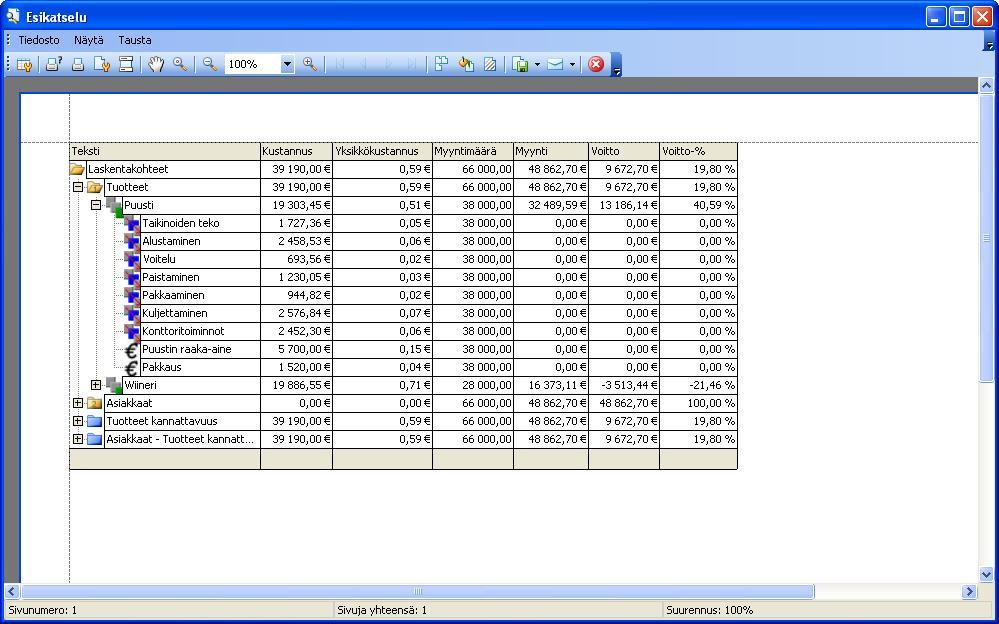Click the Voitto-% column header
Viewport: 999px width, 624px height.
click(698, 152)
